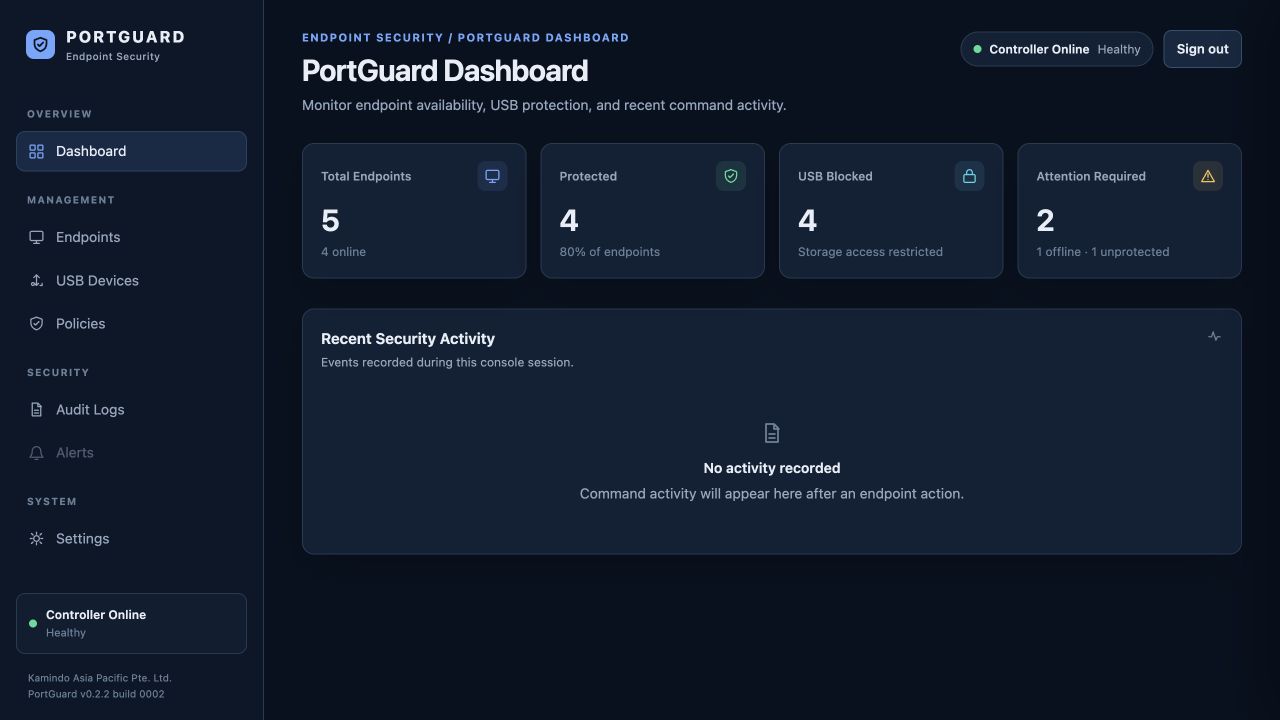1280x720 pixels.
Task: Click the USB Devices connector icon
Action: [x=36, y=280]
